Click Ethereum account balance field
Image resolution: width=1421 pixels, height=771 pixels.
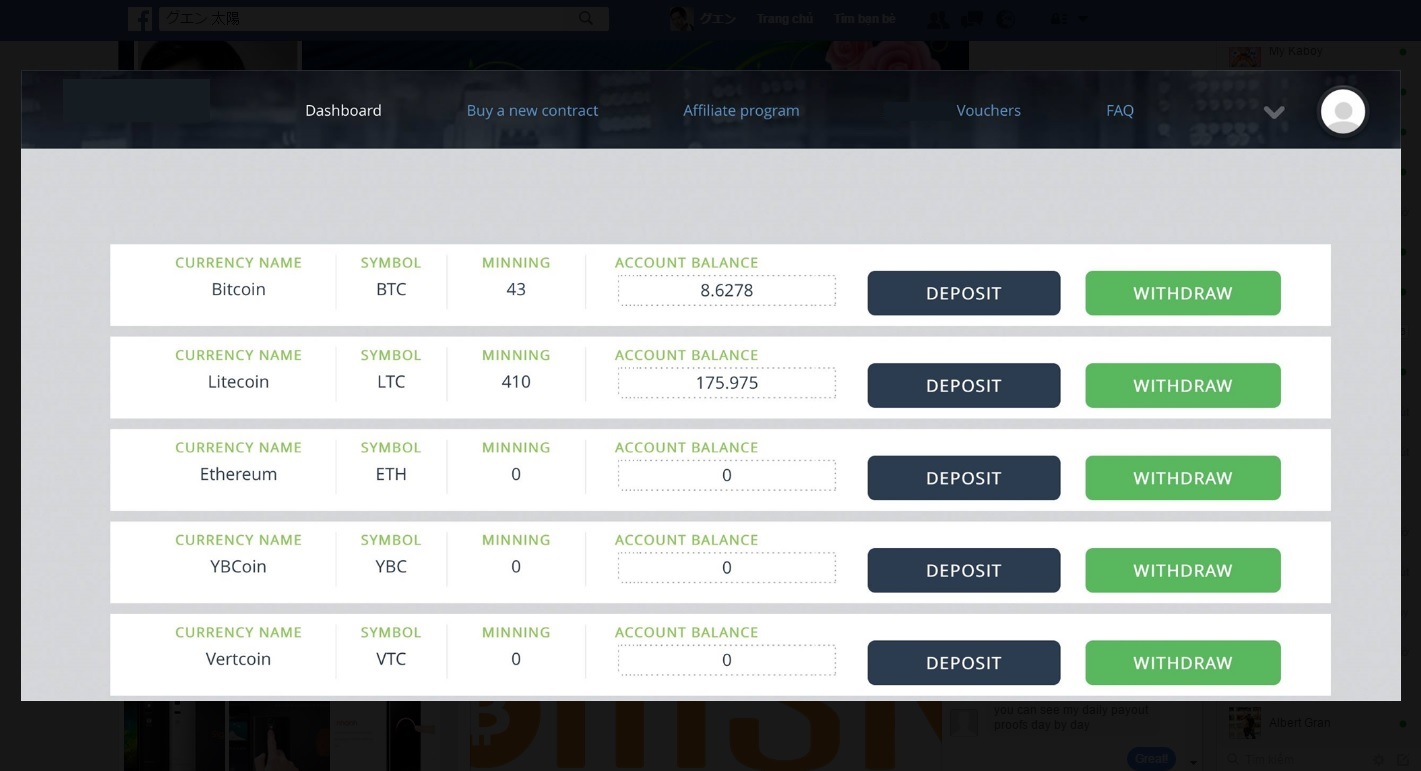point(727,475)
